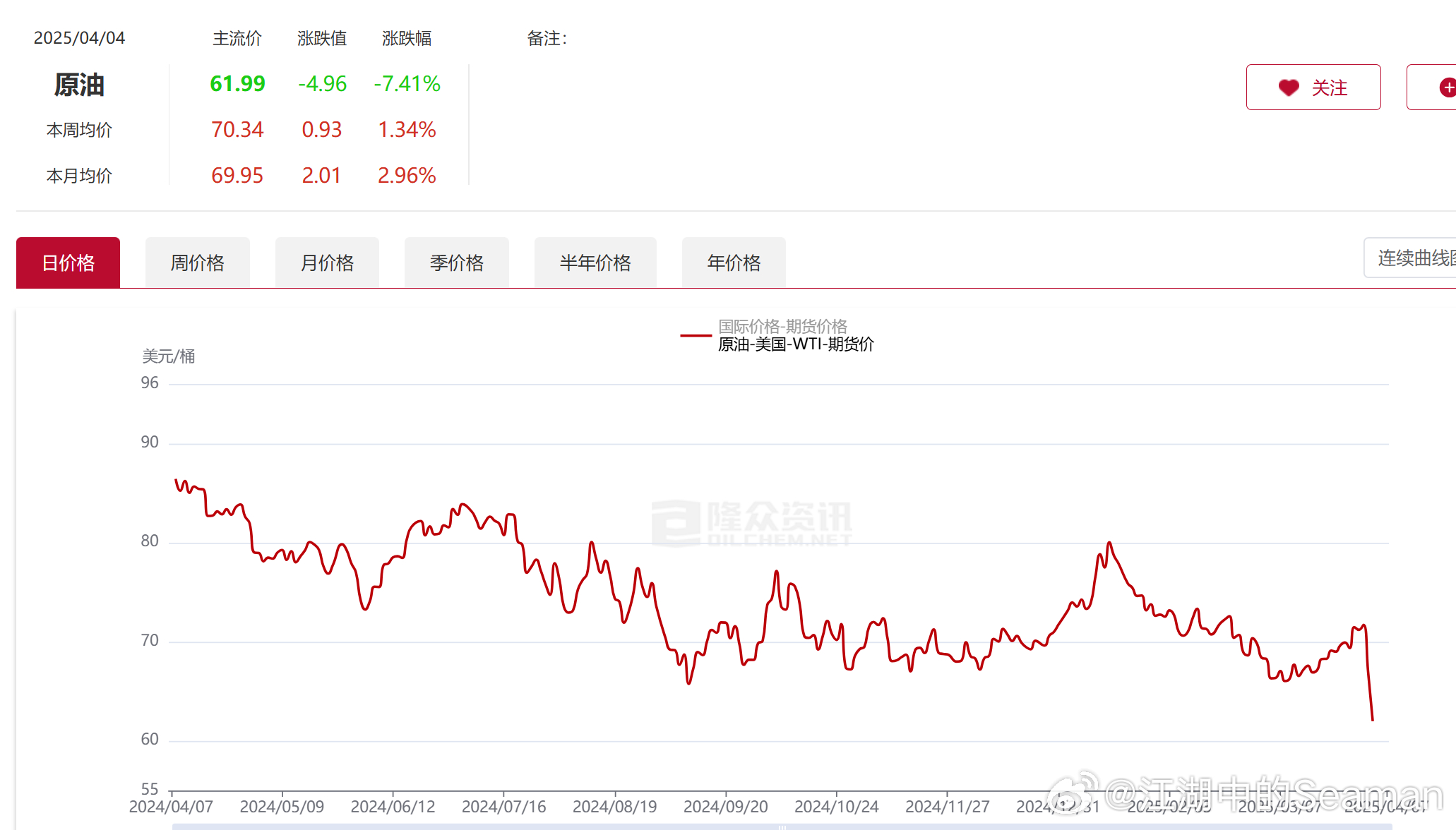
Task: Click the 备注 remarks area
Action: [x=547, y=39]
